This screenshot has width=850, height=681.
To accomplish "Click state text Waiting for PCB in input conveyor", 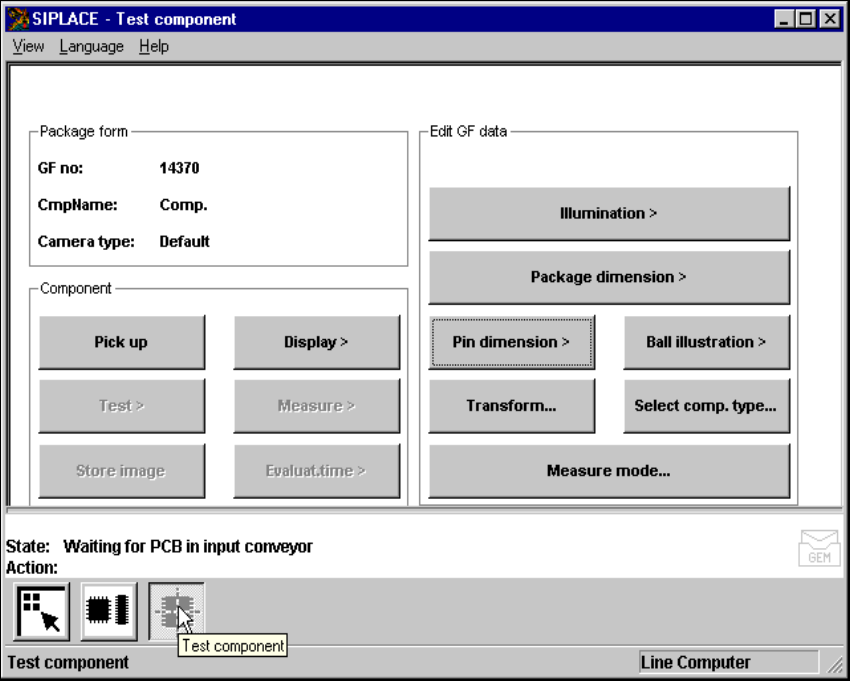I will [188, 547].
